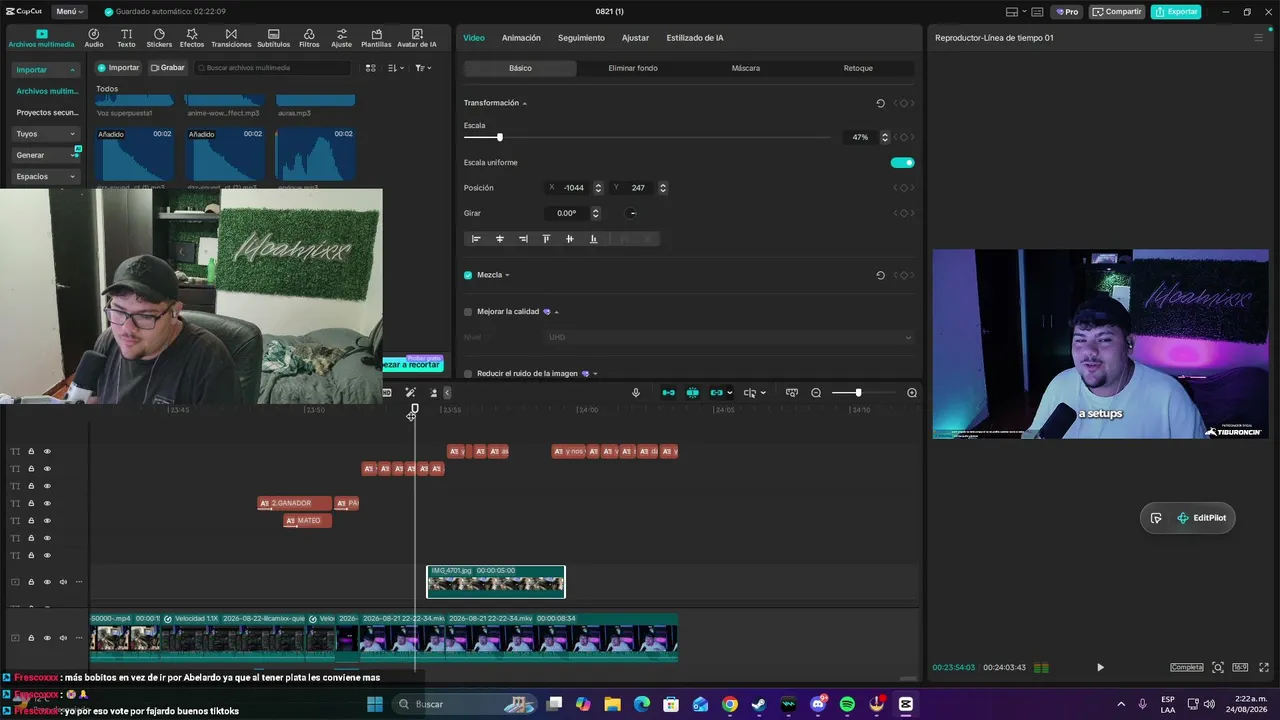Click the Exportar button
Screen dimensions: 1280x720
click(x=1176, y=12)
